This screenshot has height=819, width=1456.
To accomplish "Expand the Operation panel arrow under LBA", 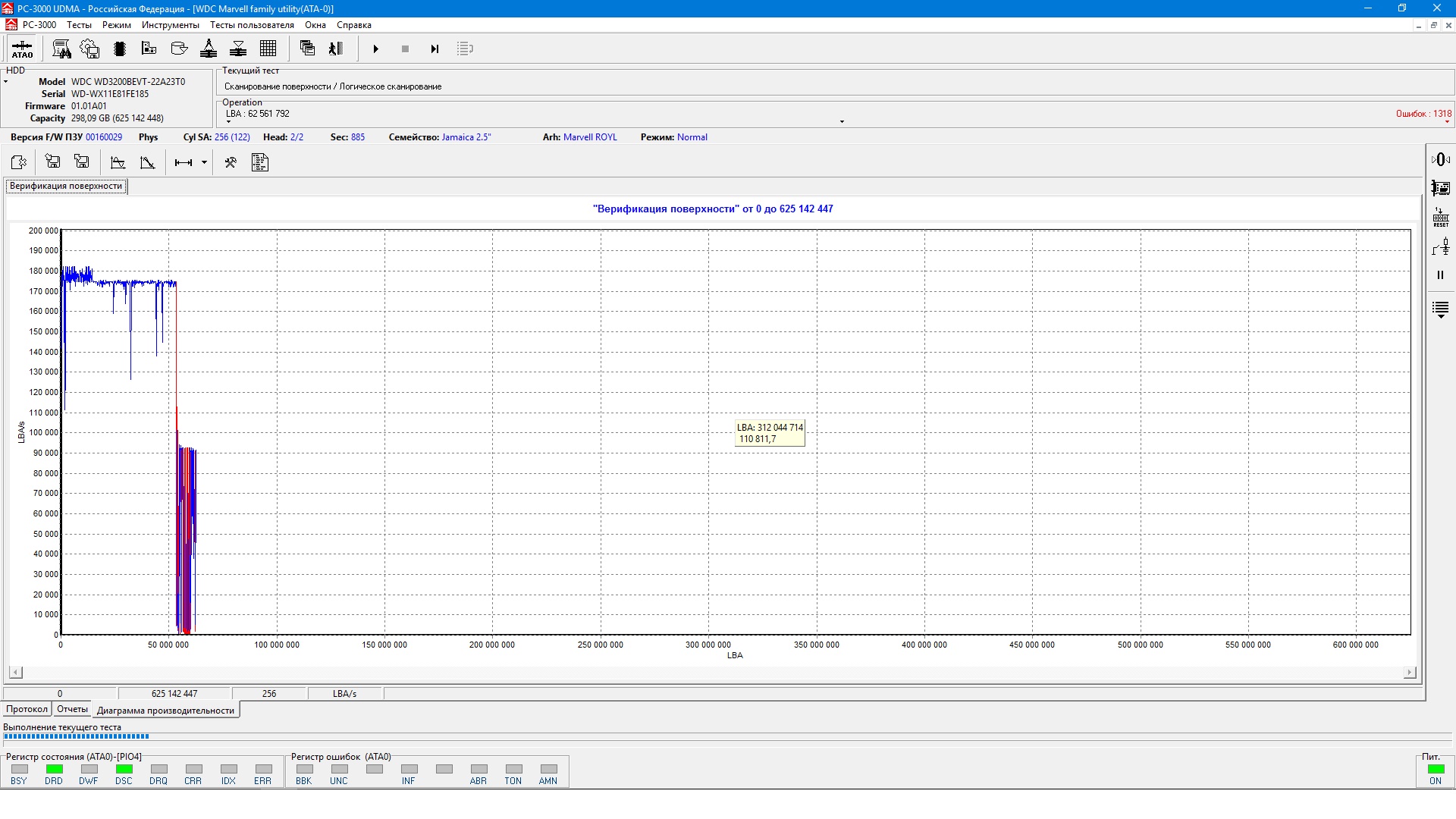I will pos(228,122).
